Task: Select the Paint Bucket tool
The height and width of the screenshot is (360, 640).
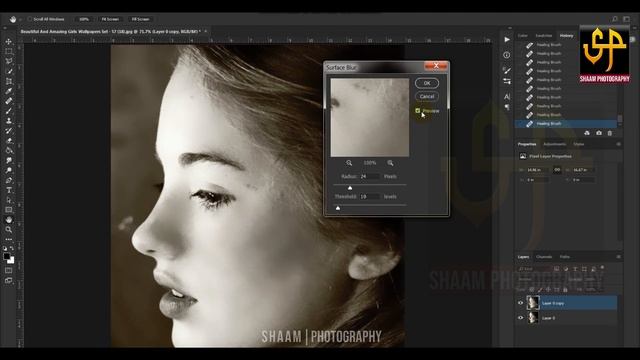Action: [9, 151]
